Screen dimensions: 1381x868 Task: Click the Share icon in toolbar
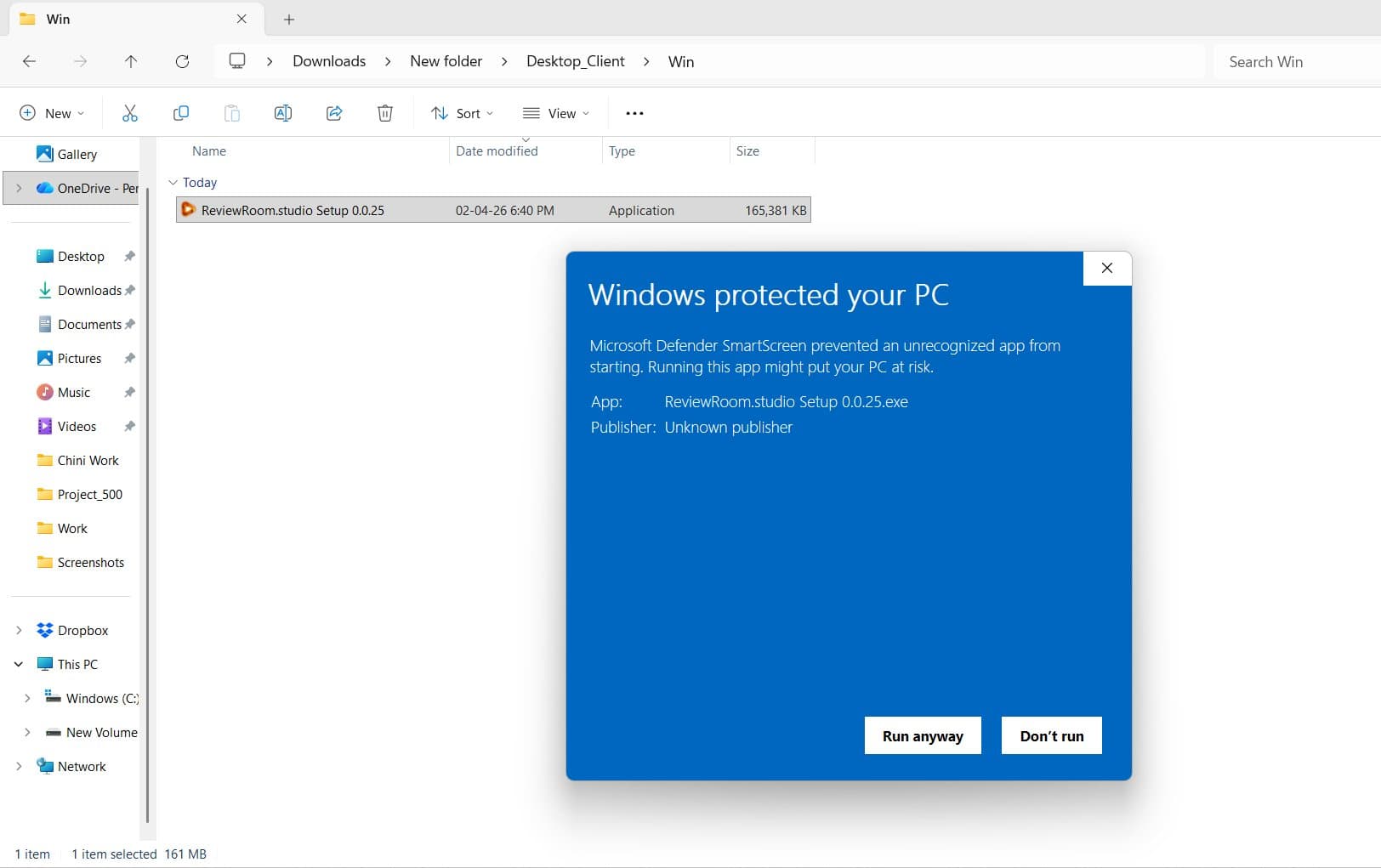(334, 113)
